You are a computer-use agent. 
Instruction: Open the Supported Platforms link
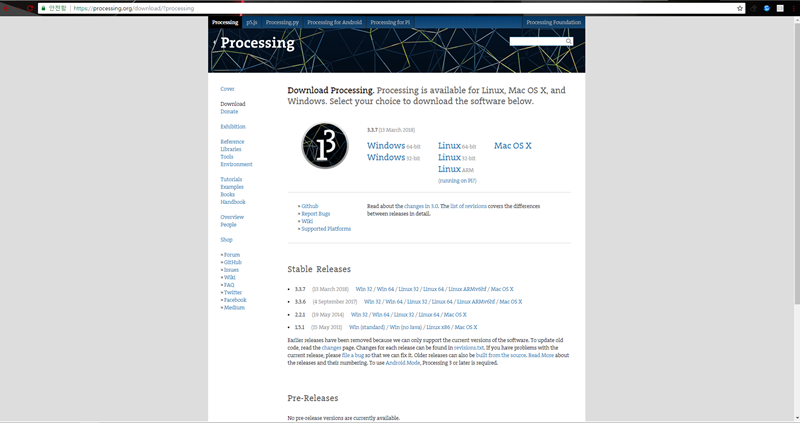click(326, 229)
